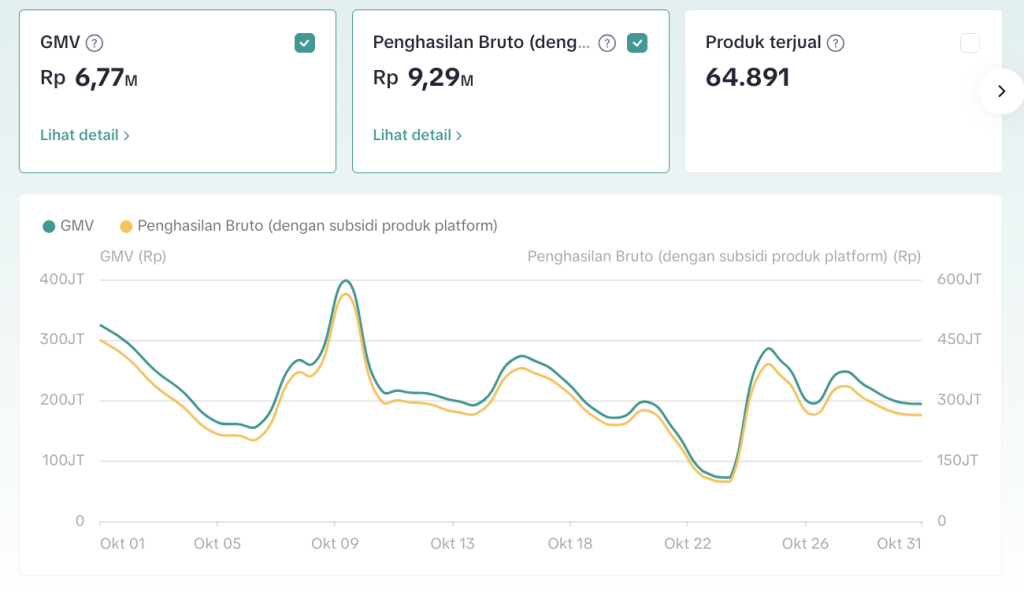
Task: Click the teal GMV legend dot
Action: click(x=48, y=226)
